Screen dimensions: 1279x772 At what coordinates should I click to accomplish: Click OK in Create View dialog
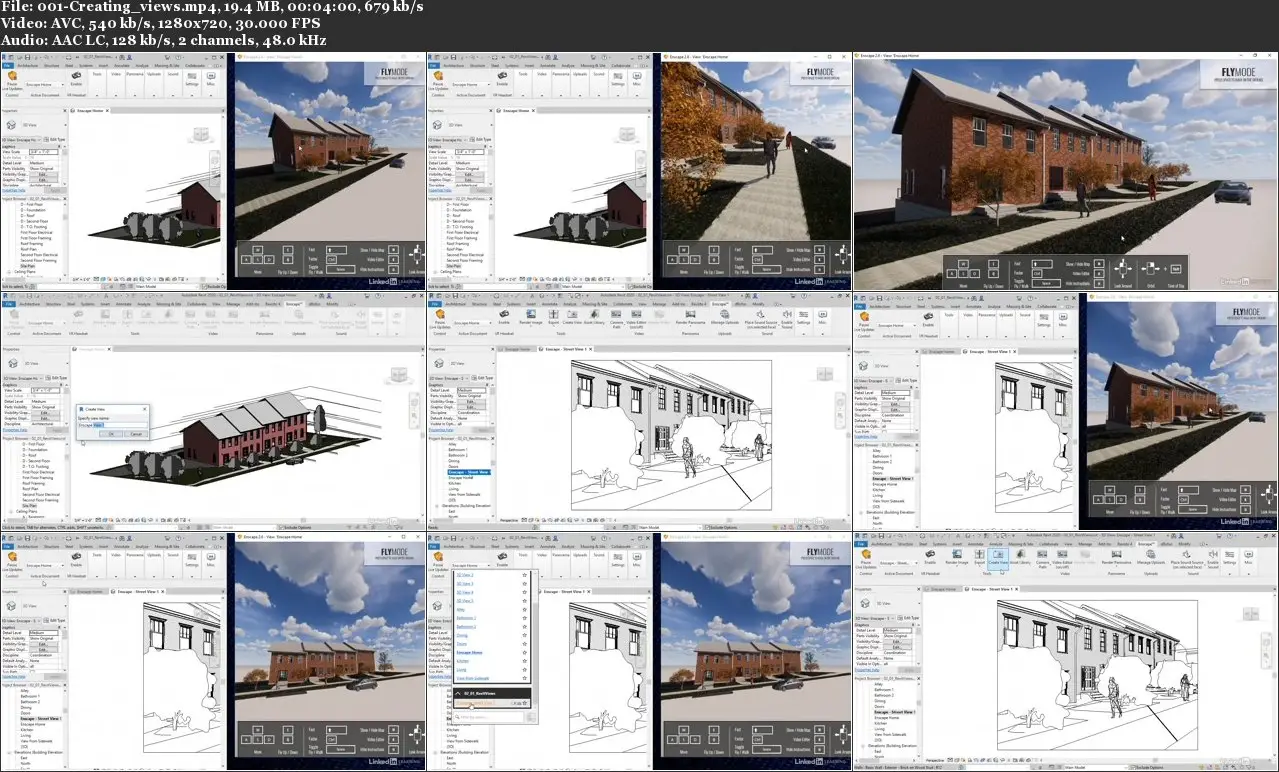pyautogui.click(x=111, y=434)
